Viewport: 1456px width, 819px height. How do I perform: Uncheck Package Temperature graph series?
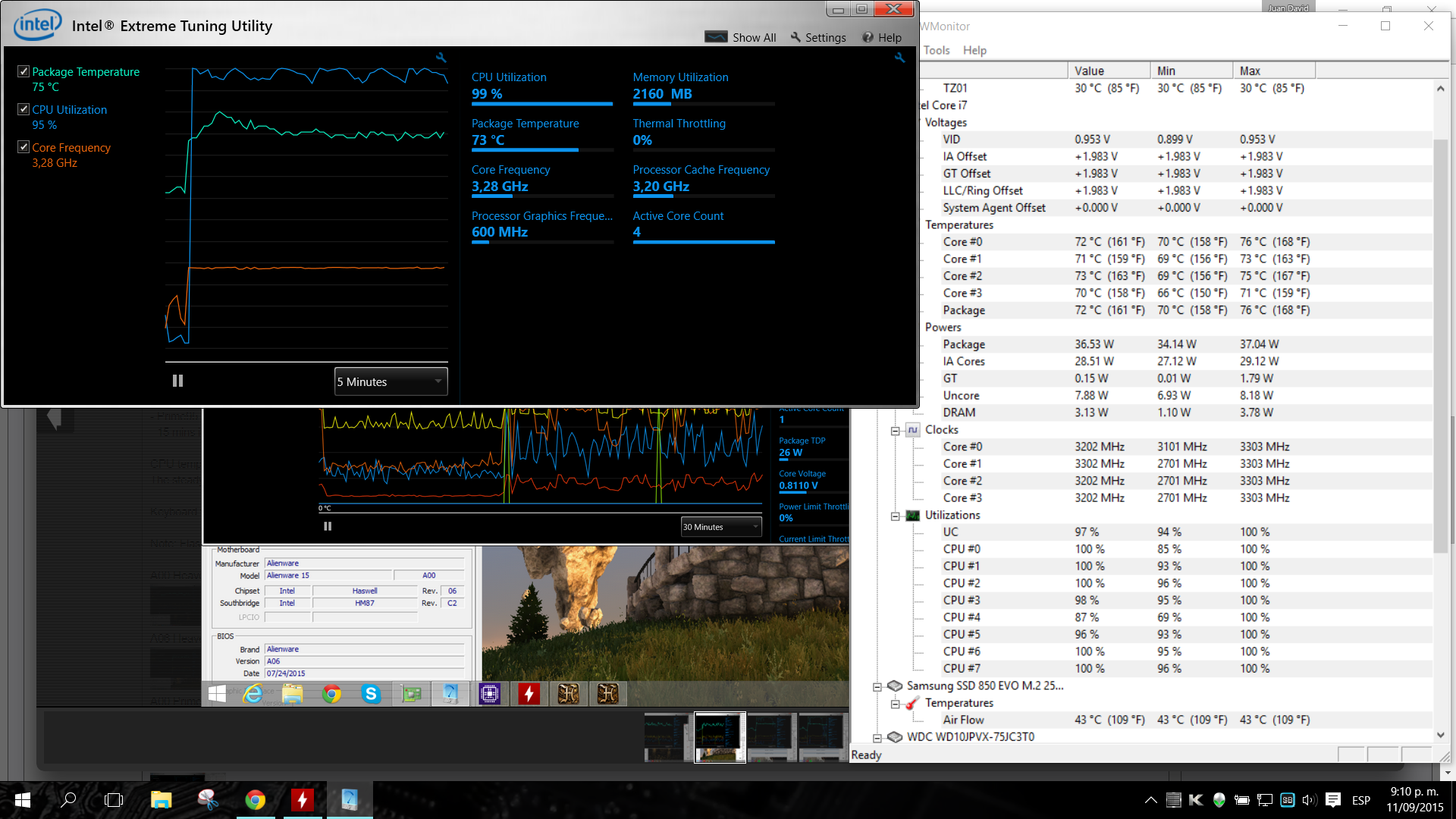click(24, 71)
